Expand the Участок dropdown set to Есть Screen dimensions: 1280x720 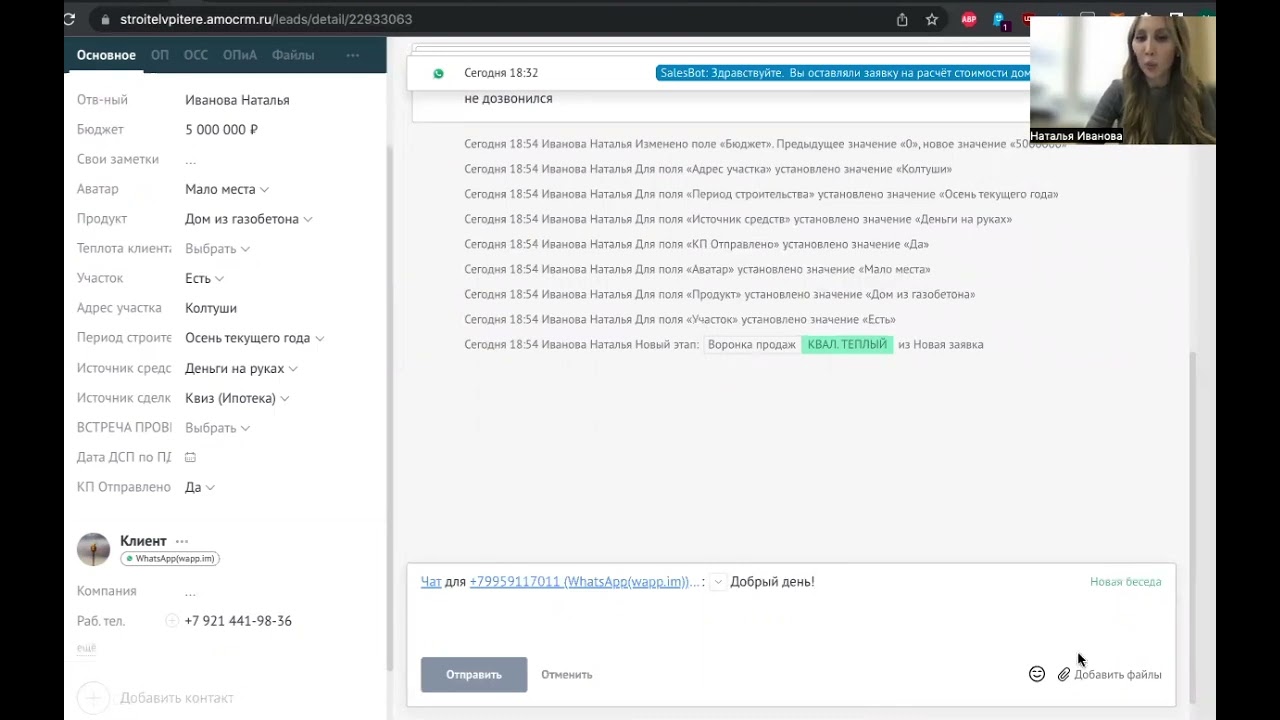click(204, 278)
